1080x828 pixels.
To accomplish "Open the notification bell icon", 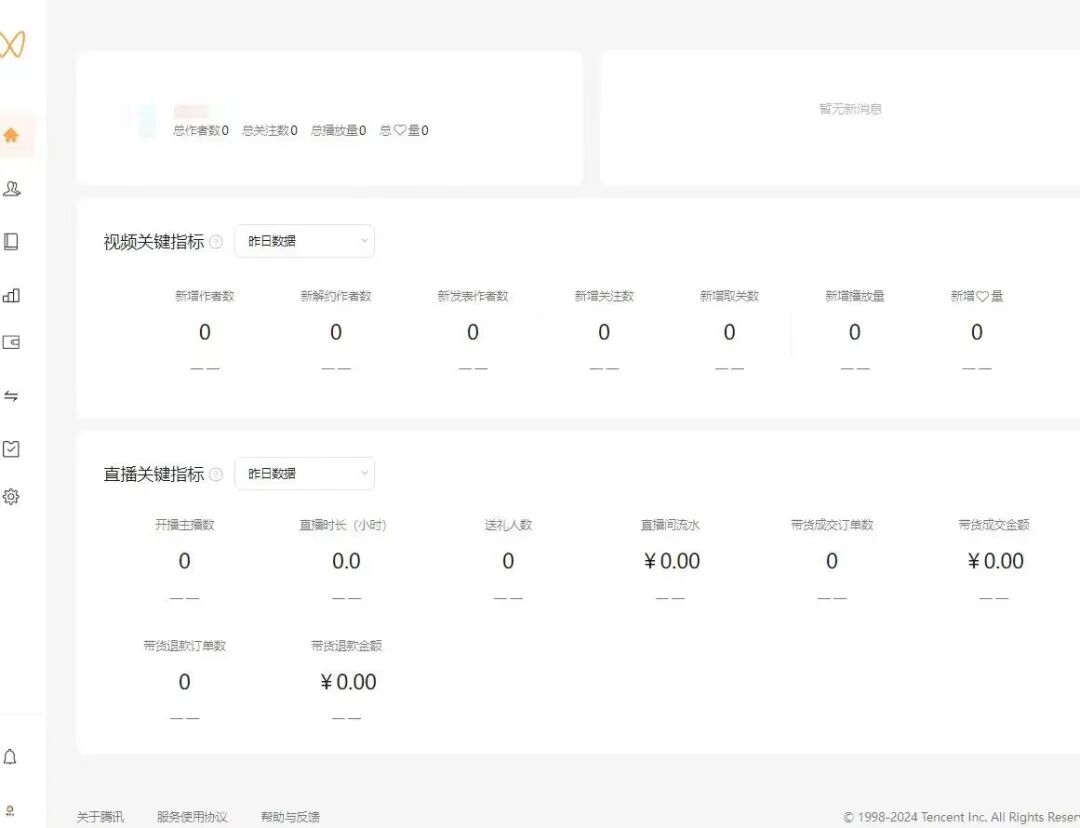I will (x=10, y=756).
